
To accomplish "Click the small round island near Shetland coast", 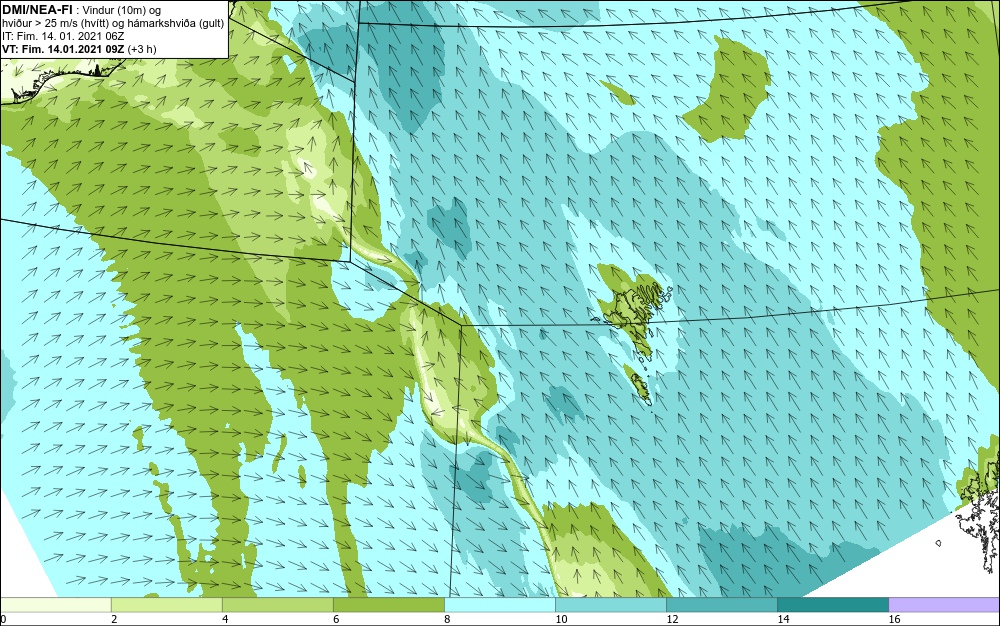I will click(x=938, y=543).
